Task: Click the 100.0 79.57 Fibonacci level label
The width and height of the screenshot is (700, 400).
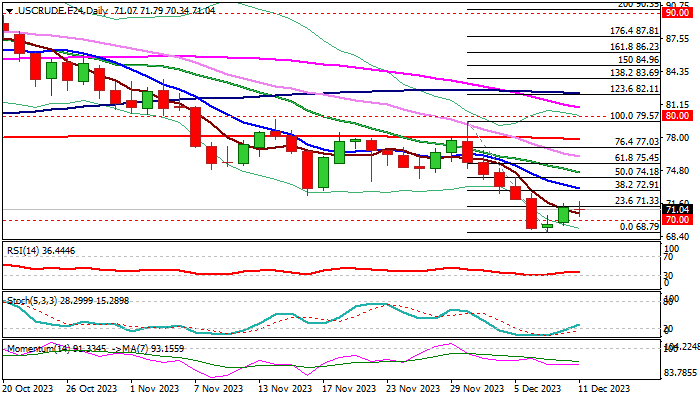Action: pos(631,116)
